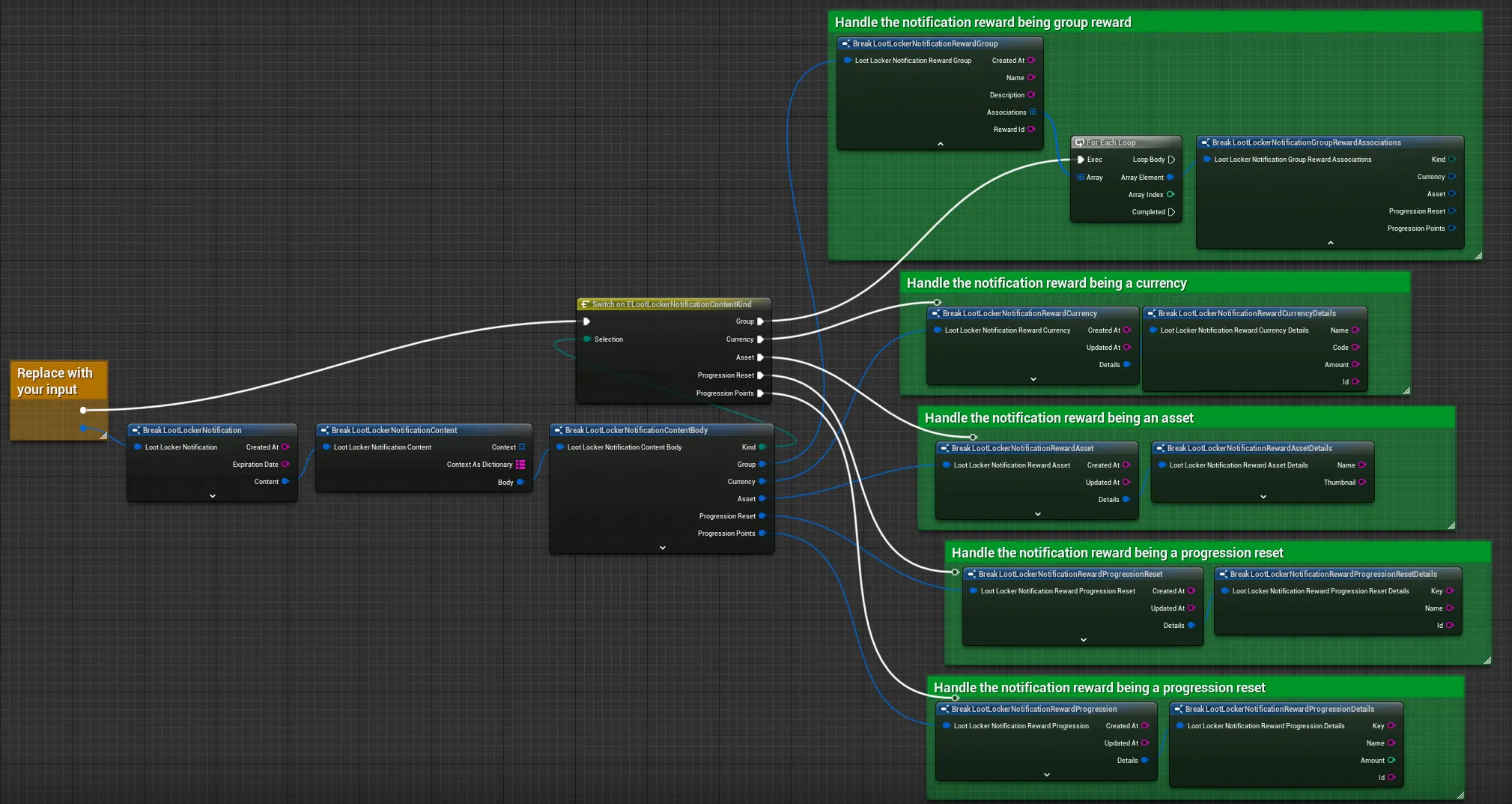Collapse advanced pins on GroupRewardAssociations node
This screenshot has width=1512, height=804.
1331,243
